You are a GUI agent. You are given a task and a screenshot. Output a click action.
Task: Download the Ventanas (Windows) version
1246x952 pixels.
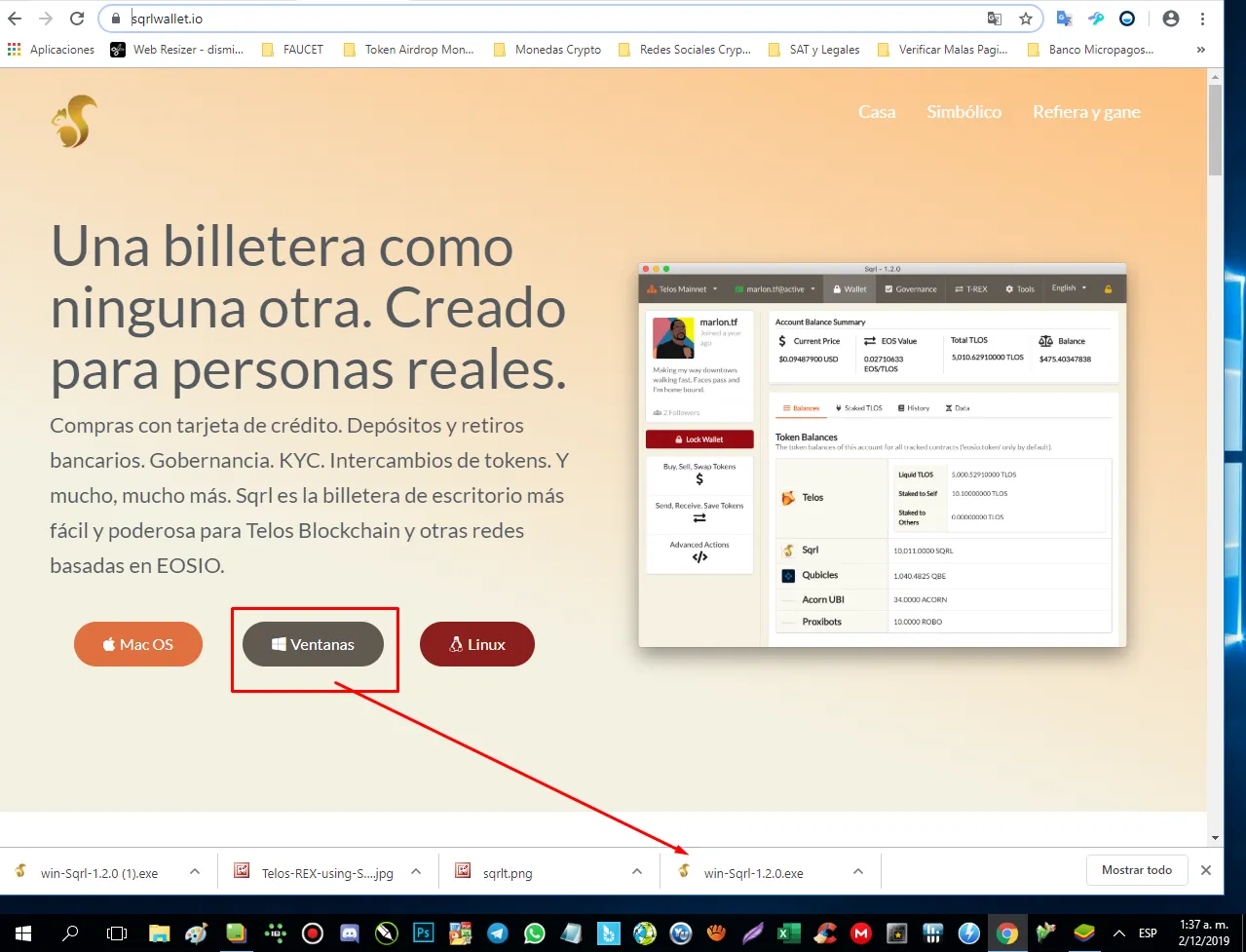(x=313, y=644)
